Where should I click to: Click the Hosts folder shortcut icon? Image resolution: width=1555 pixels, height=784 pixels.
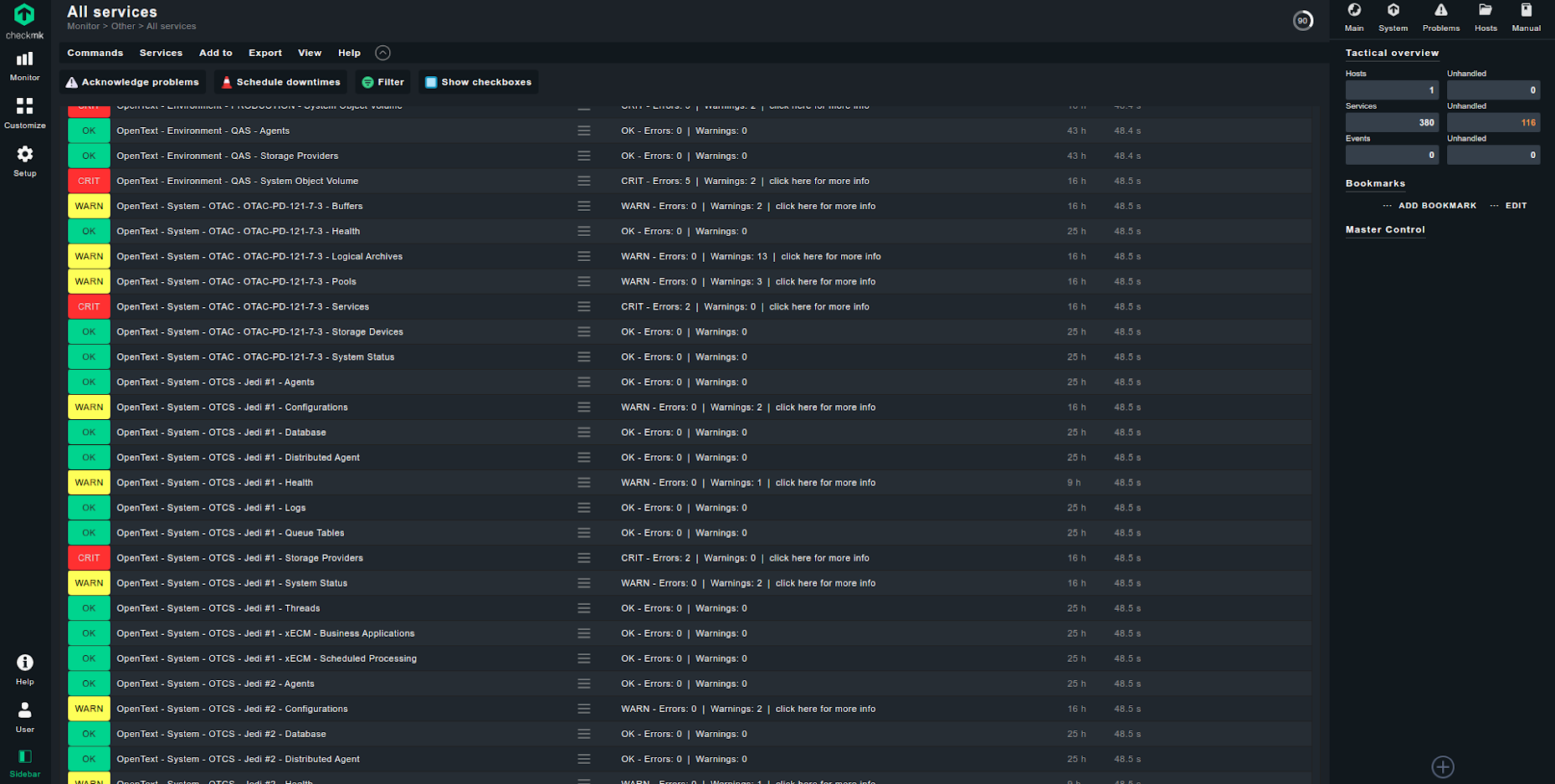tap(1486, 17)
